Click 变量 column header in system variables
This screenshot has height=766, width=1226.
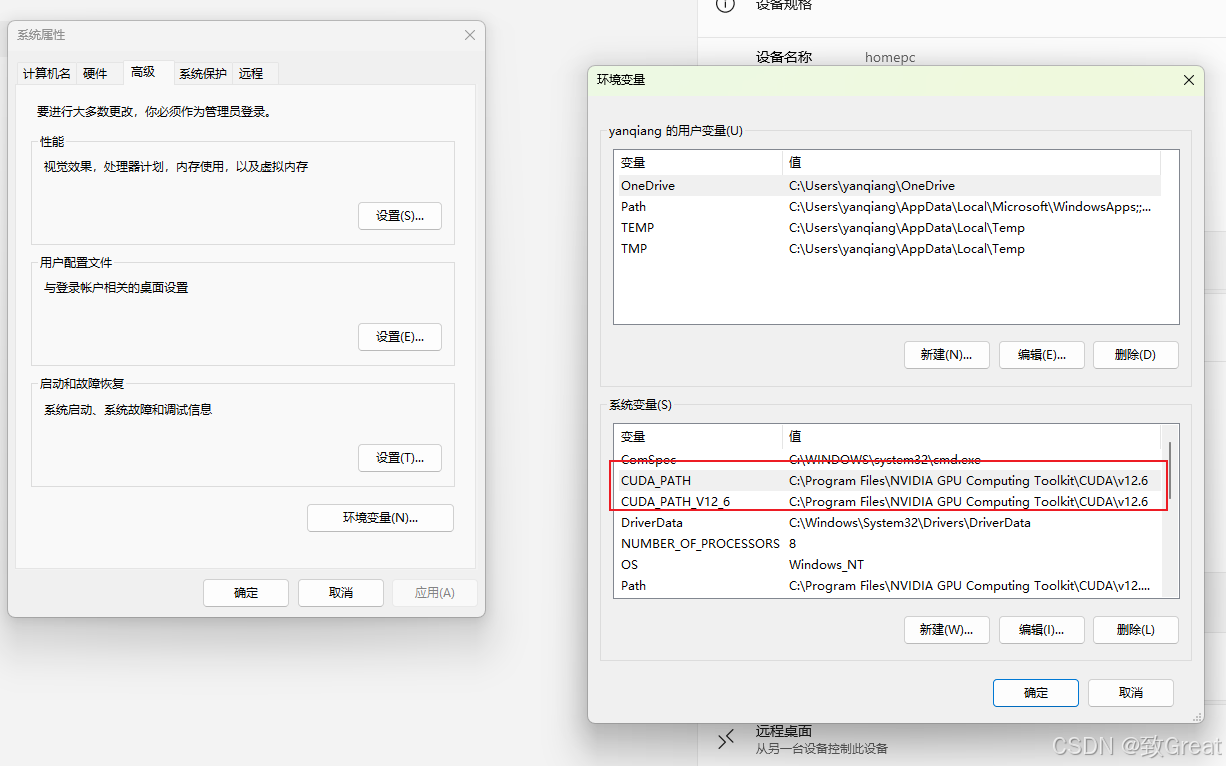698,437
